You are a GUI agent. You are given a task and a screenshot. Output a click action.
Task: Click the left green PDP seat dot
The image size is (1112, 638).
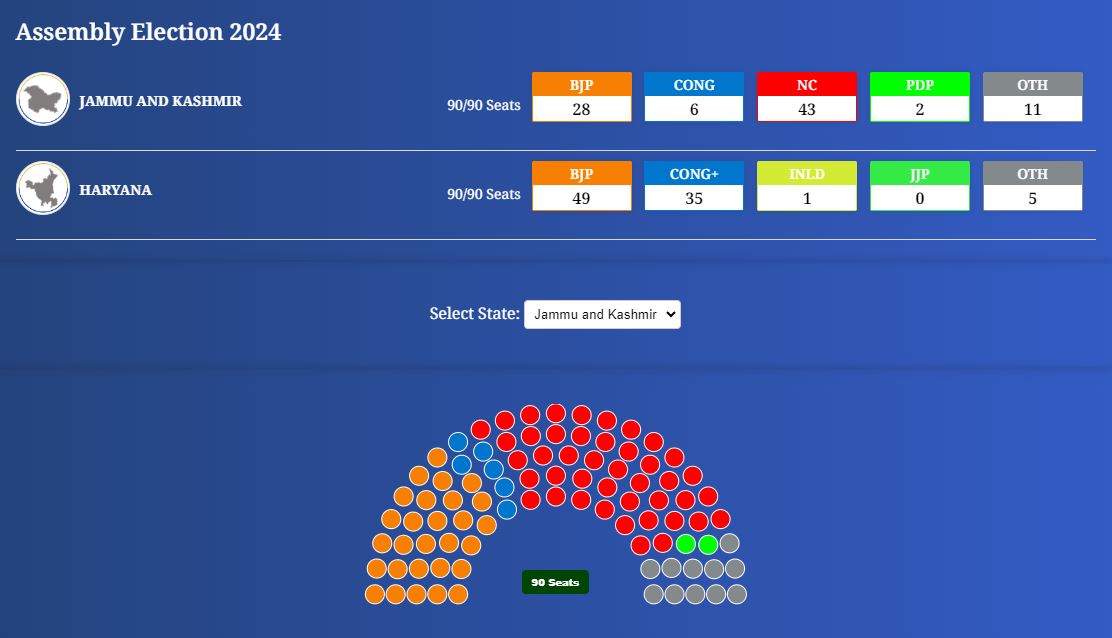[686, 544]
